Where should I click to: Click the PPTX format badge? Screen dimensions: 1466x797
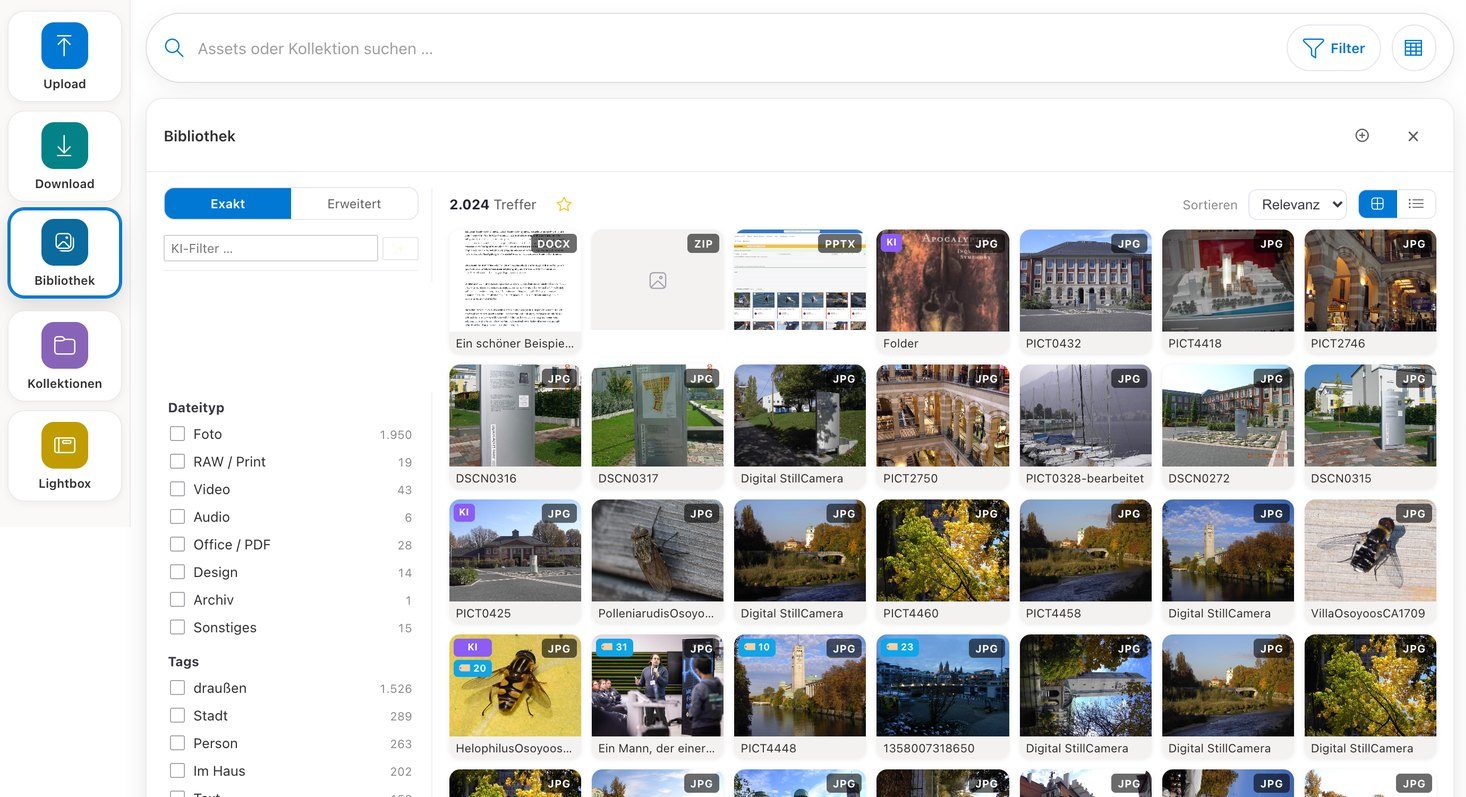[839, 243]
